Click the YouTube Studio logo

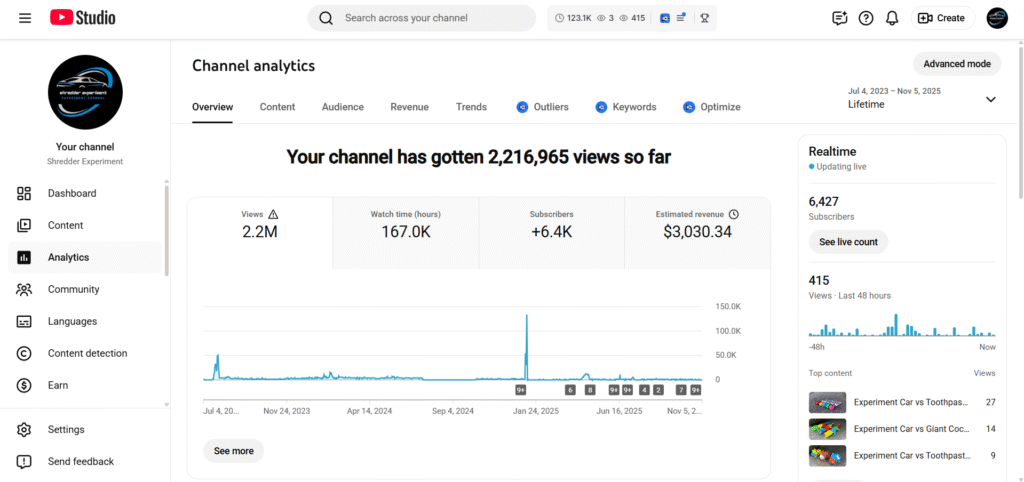(82, 18)
